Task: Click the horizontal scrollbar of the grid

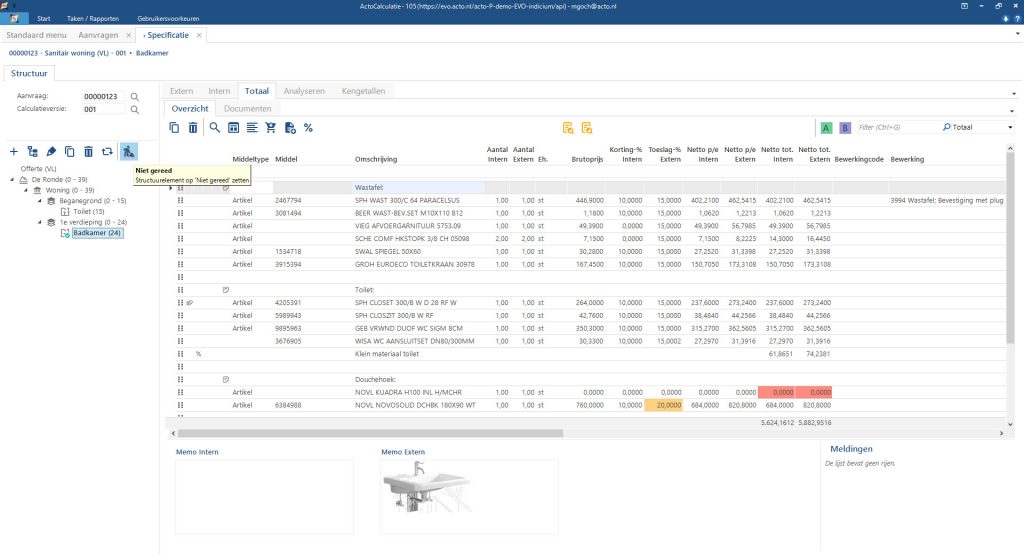Action: tap(370, 433)
